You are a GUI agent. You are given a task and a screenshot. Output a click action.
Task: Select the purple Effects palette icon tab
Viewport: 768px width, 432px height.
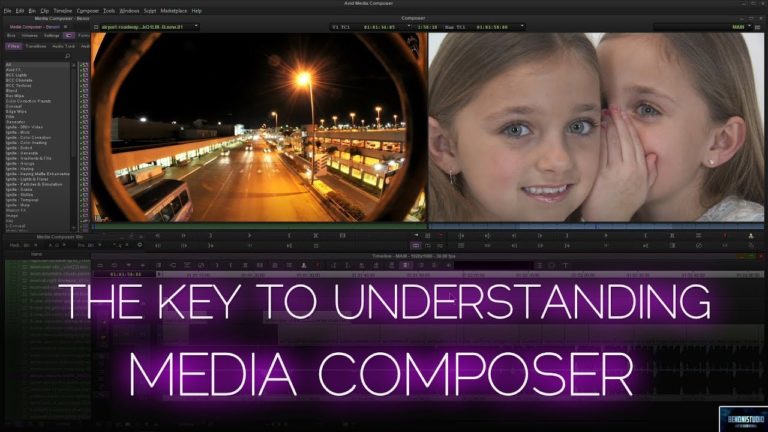pyautogui.click(x=69, y=36)
